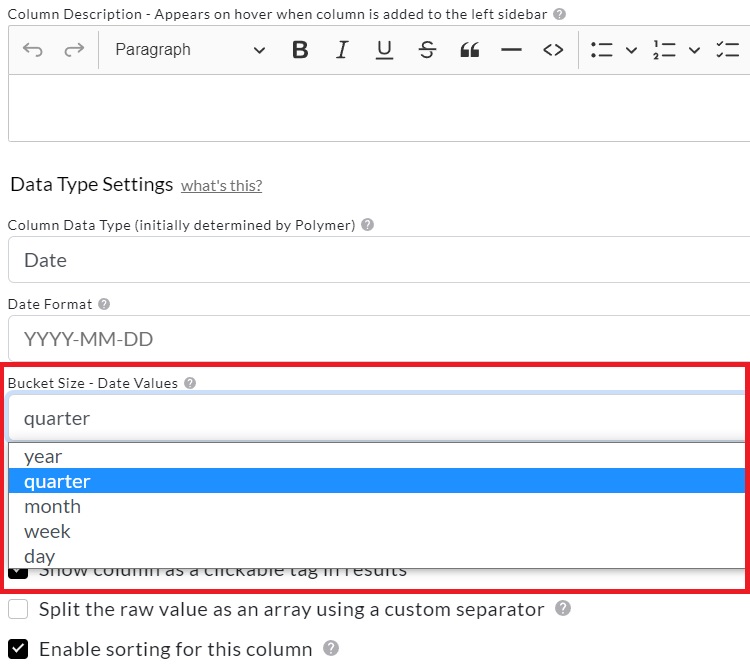Apply numbered list formatting
This screenshot has width=750, height=672.
pos(664,50)
